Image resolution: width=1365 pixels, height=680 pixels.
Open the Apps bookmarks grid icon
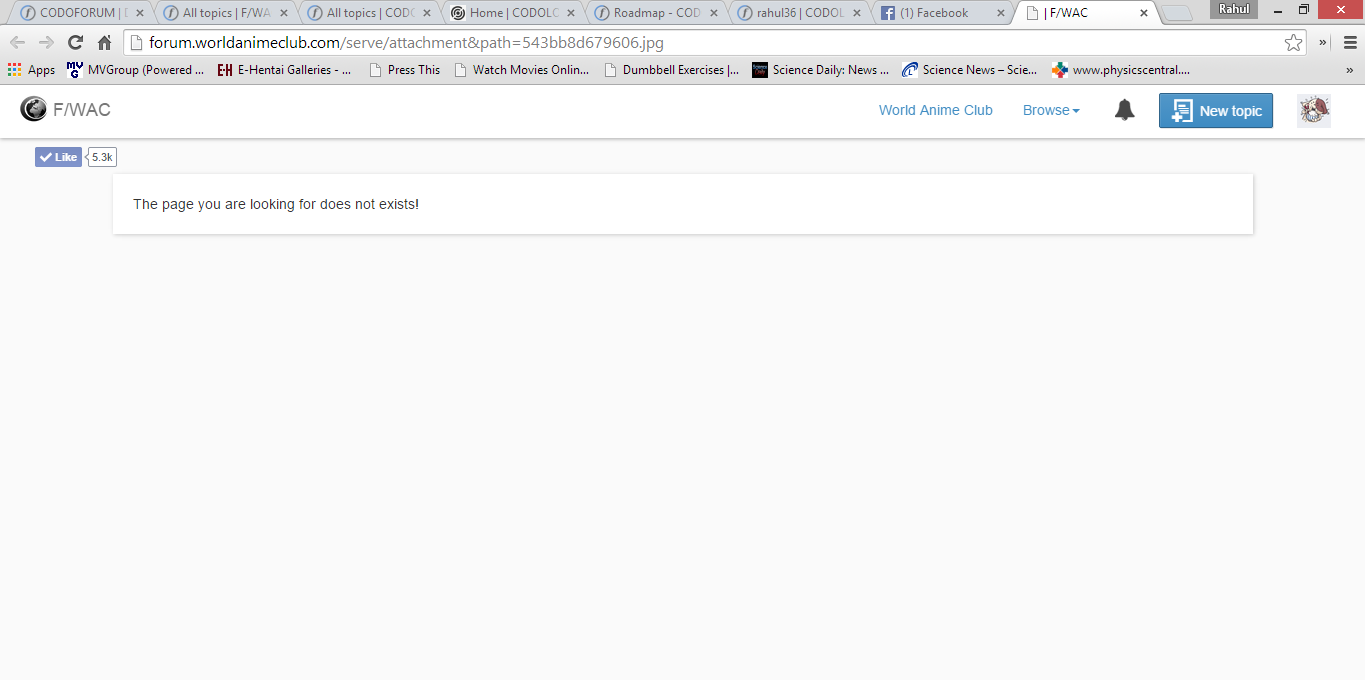tap(14, 70)
